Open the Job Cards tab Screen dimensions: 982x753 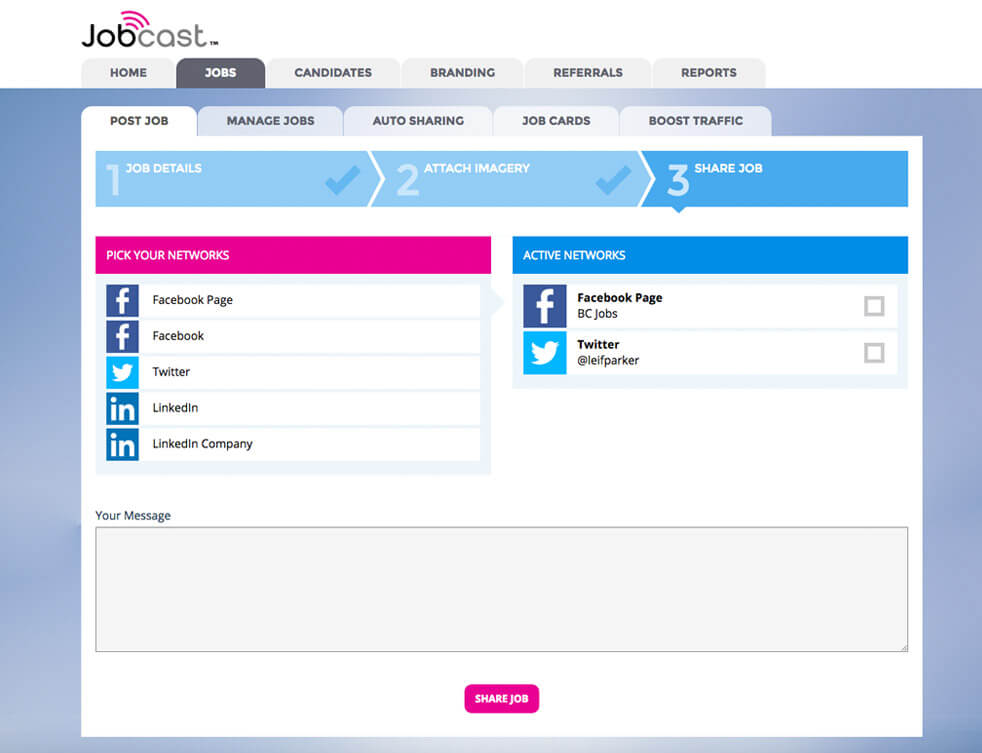coord(556,121)
